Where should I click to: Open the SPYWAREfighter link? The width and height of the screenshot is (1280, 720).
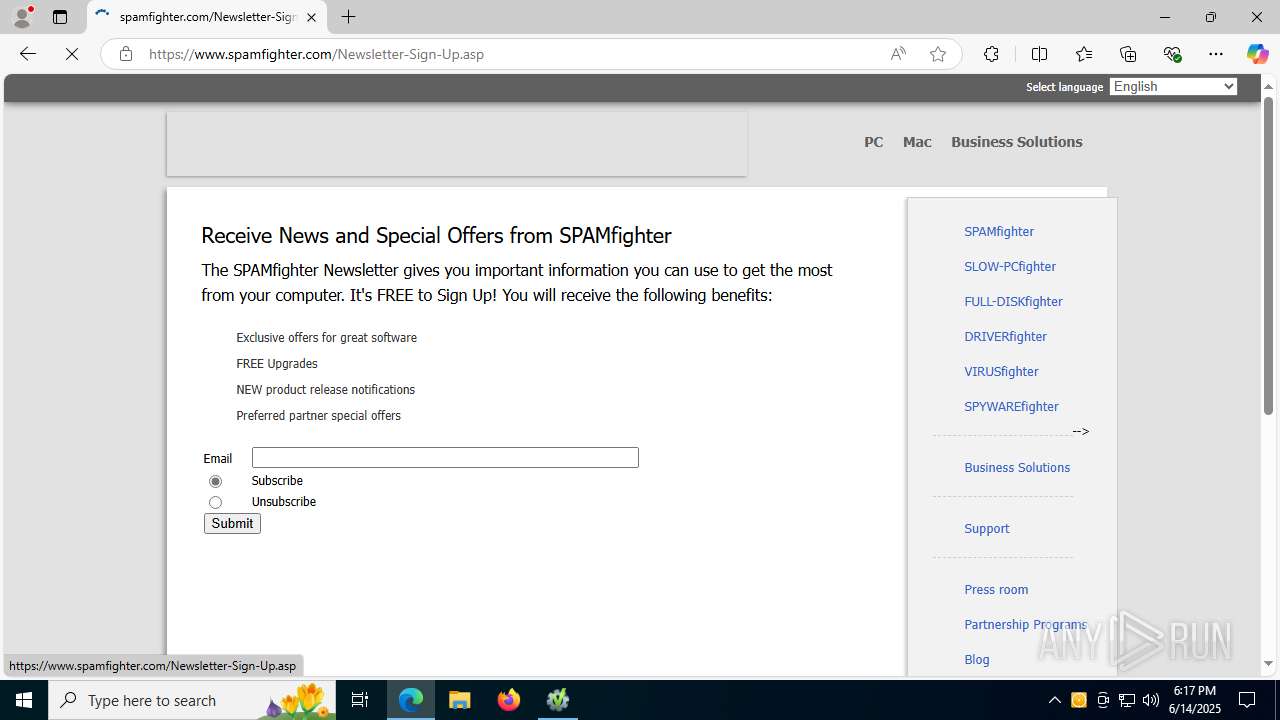pos(1011,406)
